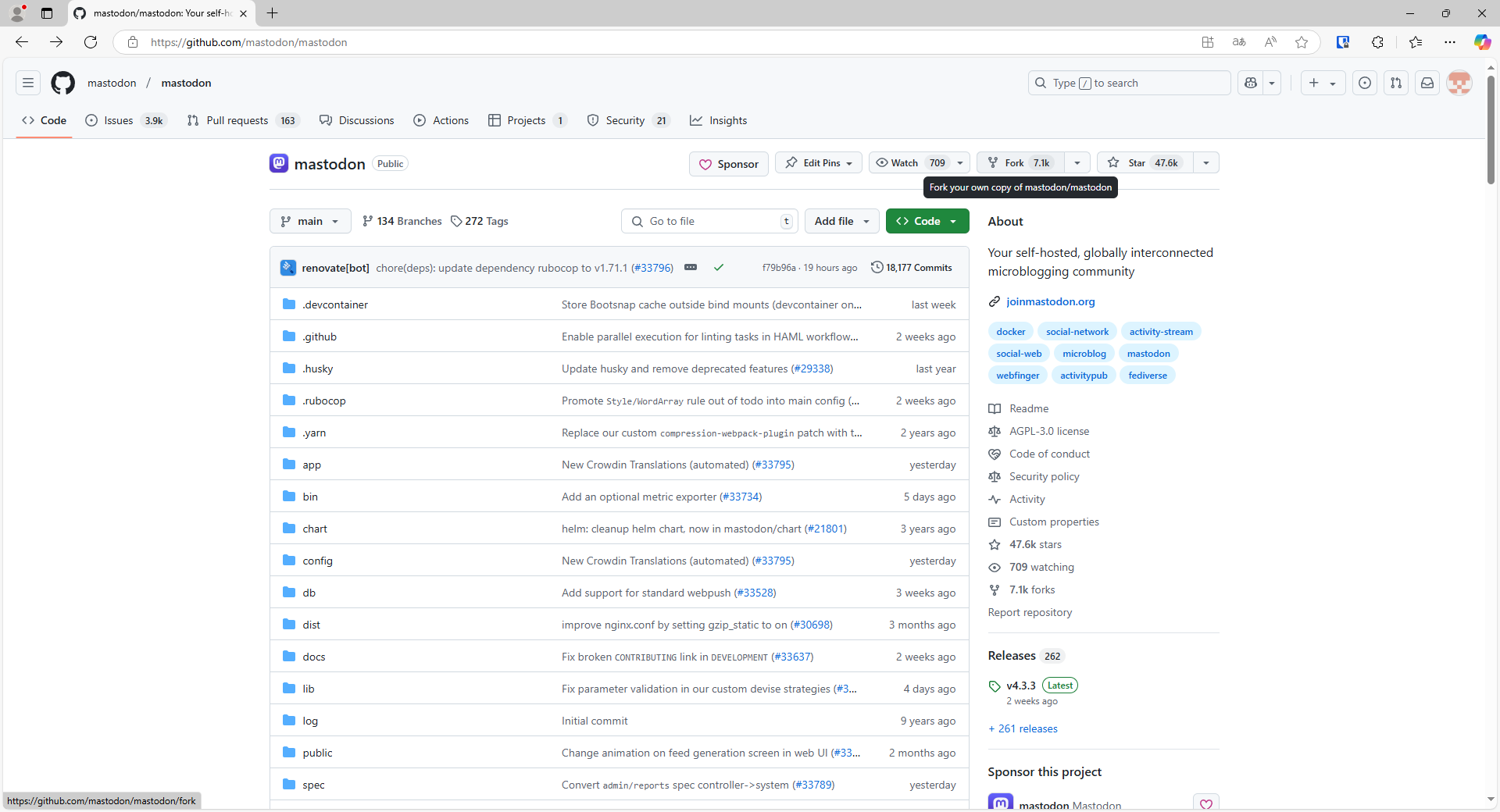
Task: Click the Sponsor button
Action: pyautogui.click(x=729, y=164)
